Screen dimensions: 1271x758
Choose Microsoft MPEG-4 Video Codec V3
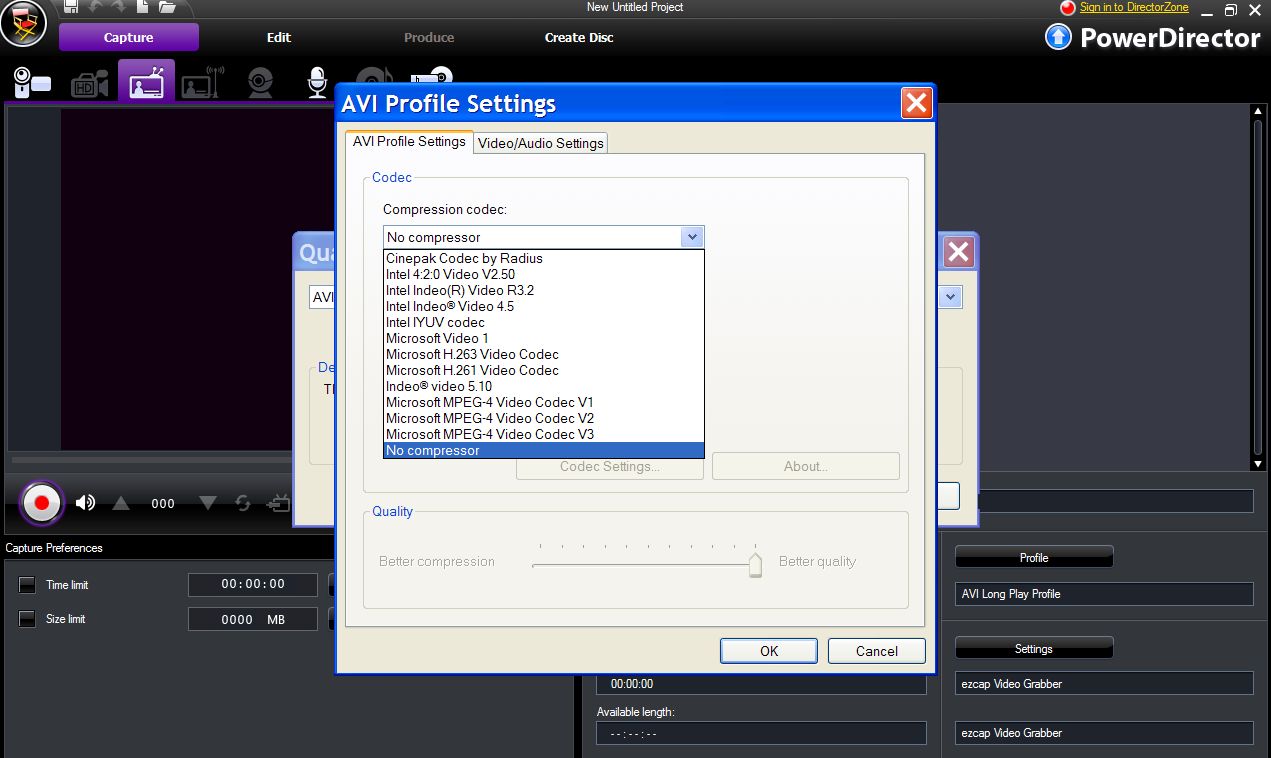pos(544,434)
